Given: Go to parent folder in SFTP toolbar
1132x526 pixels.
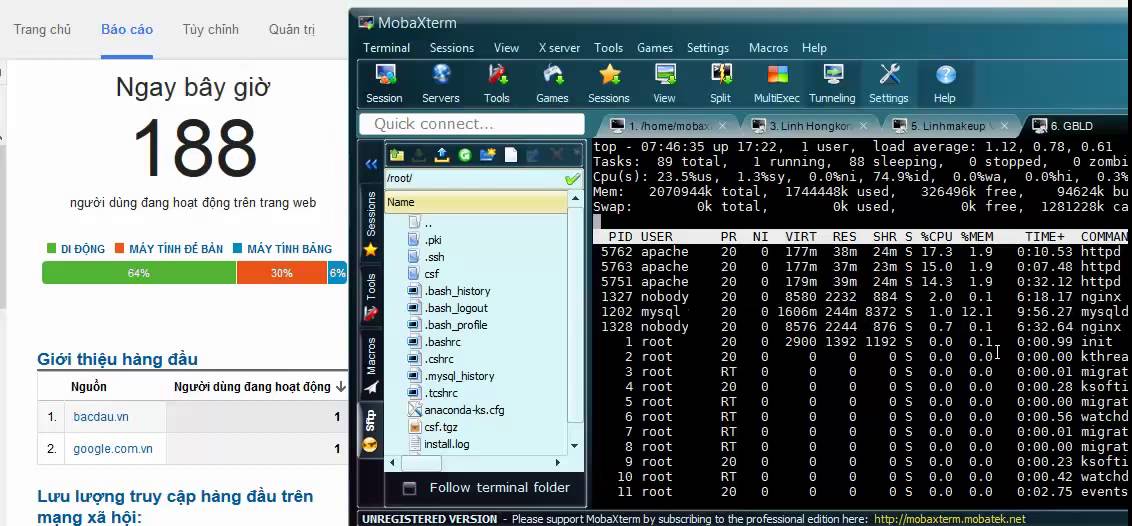Looking at the screenshot, I should [x=396, y=154].
